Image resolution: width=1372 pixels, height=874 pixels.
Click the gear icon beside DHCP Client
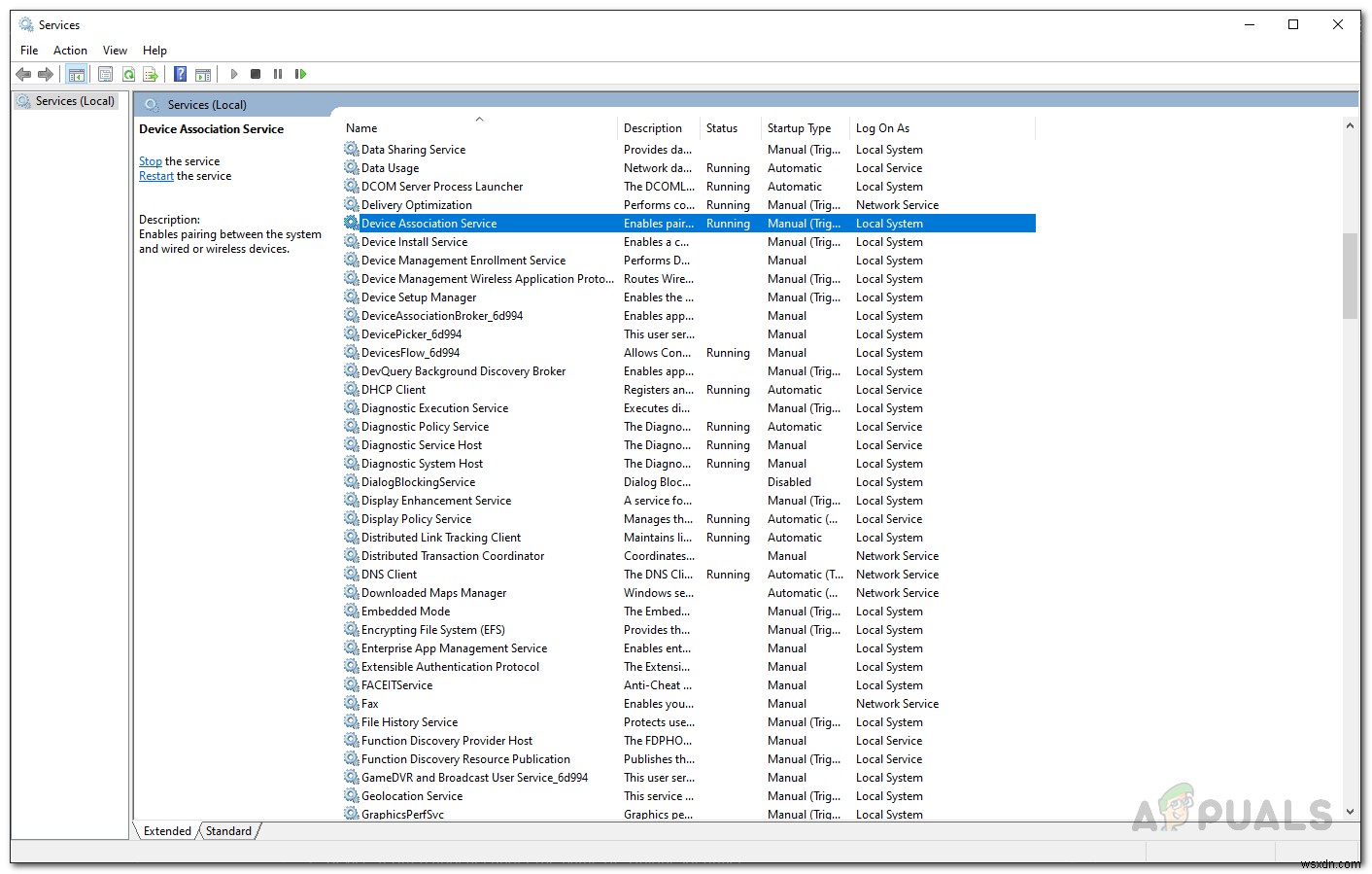(351, 389)
